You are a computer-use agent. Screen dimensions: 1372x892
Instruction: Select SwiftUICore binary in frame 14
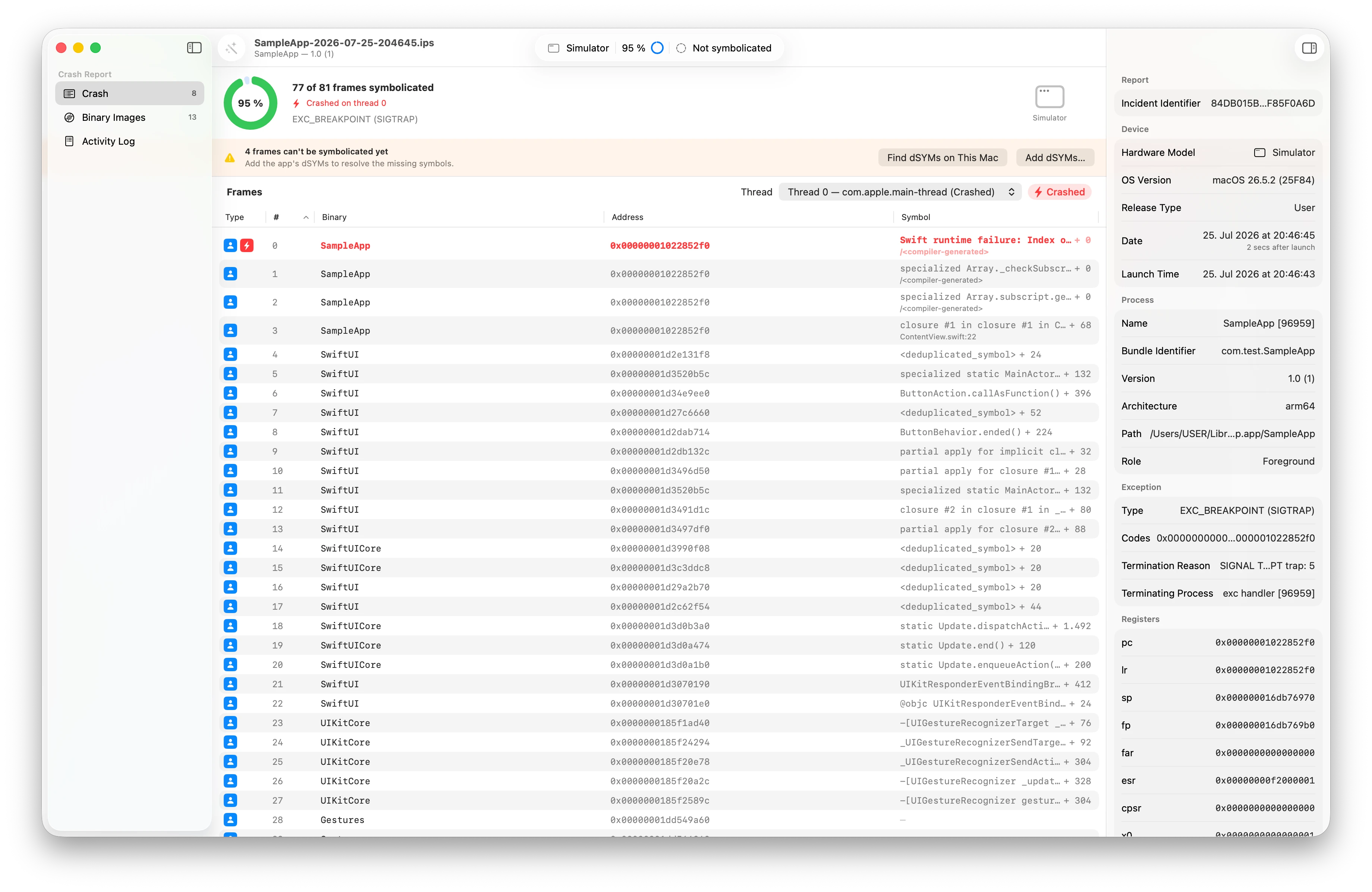350,548
